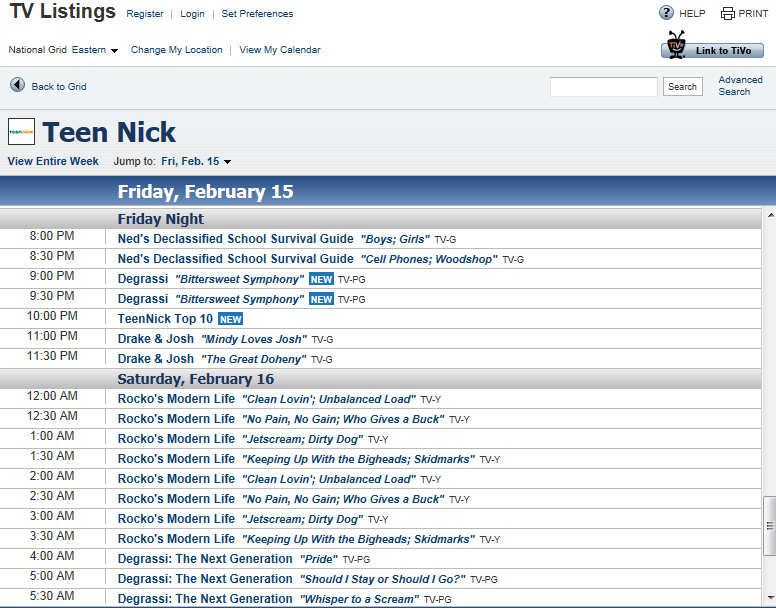Open Set Preferences
The image size is (776, 608).
point(257,14)
